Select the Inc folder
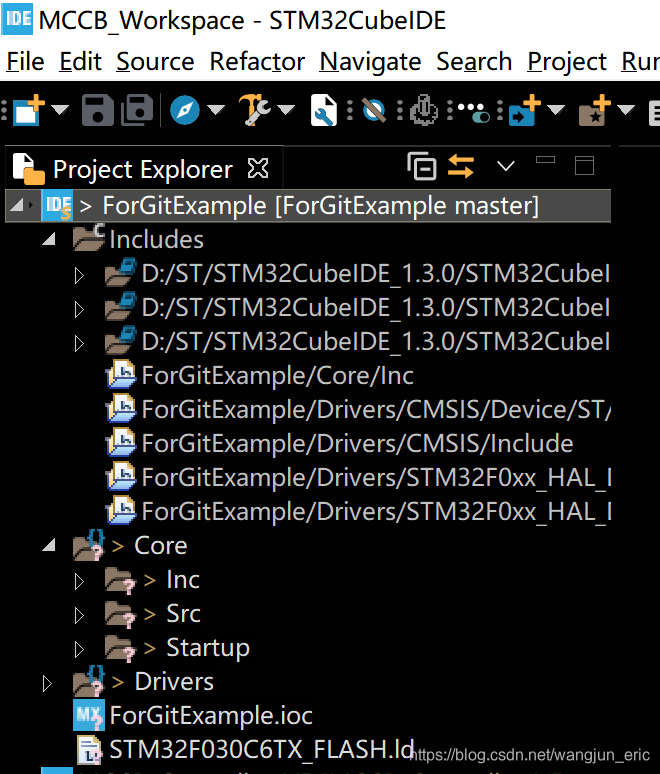The width and height of the screenshot is (660, 774). (x=183, y=580)
